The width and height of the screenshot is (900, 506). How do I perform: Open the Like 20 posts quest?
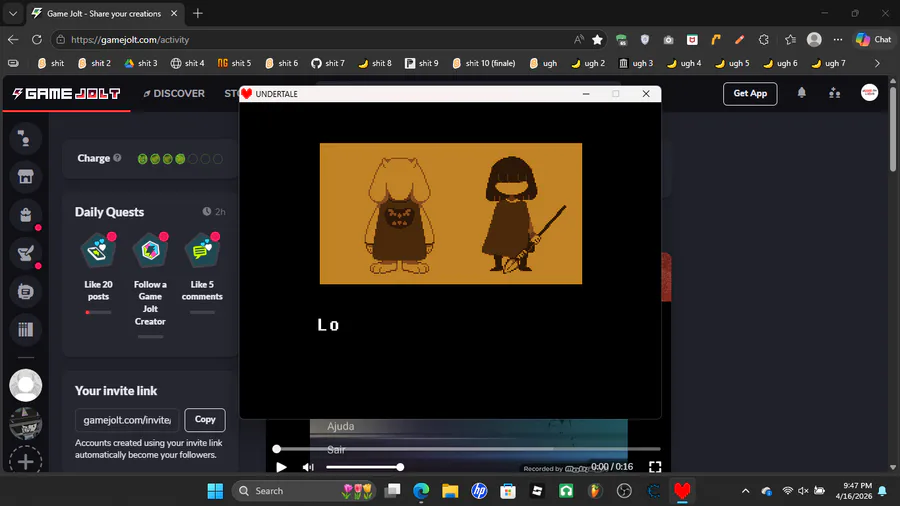coord(98,273)
